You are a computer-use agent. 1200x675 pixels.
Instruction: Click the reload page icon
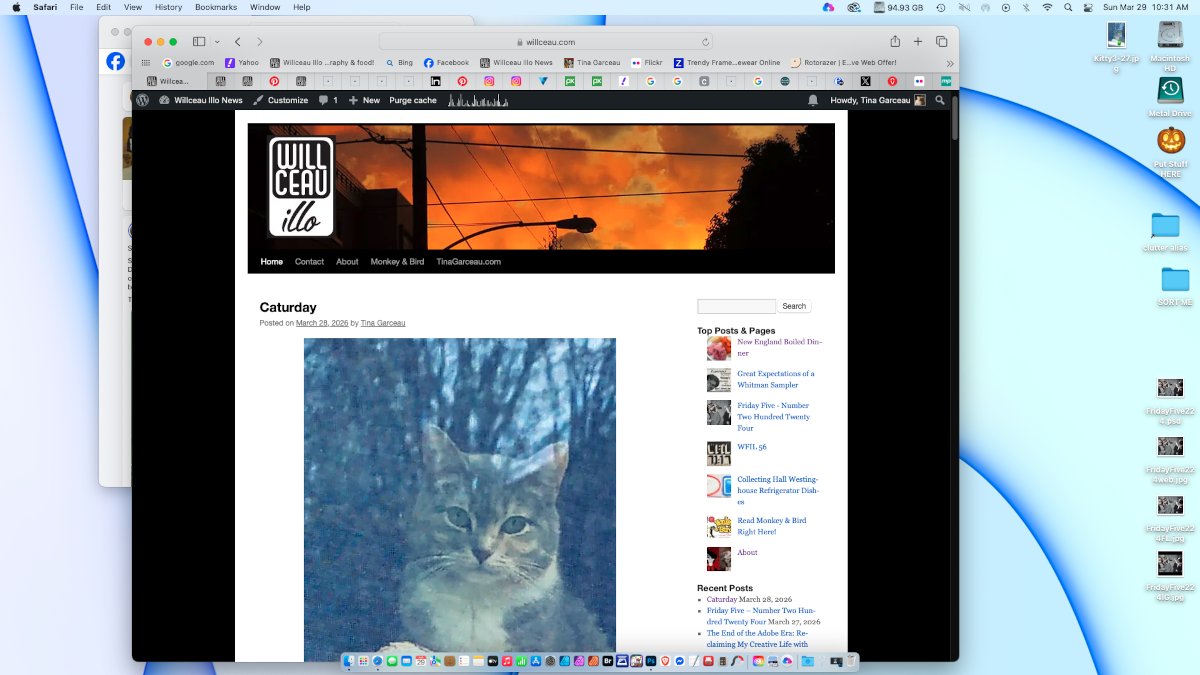click(x=706, y=42)
